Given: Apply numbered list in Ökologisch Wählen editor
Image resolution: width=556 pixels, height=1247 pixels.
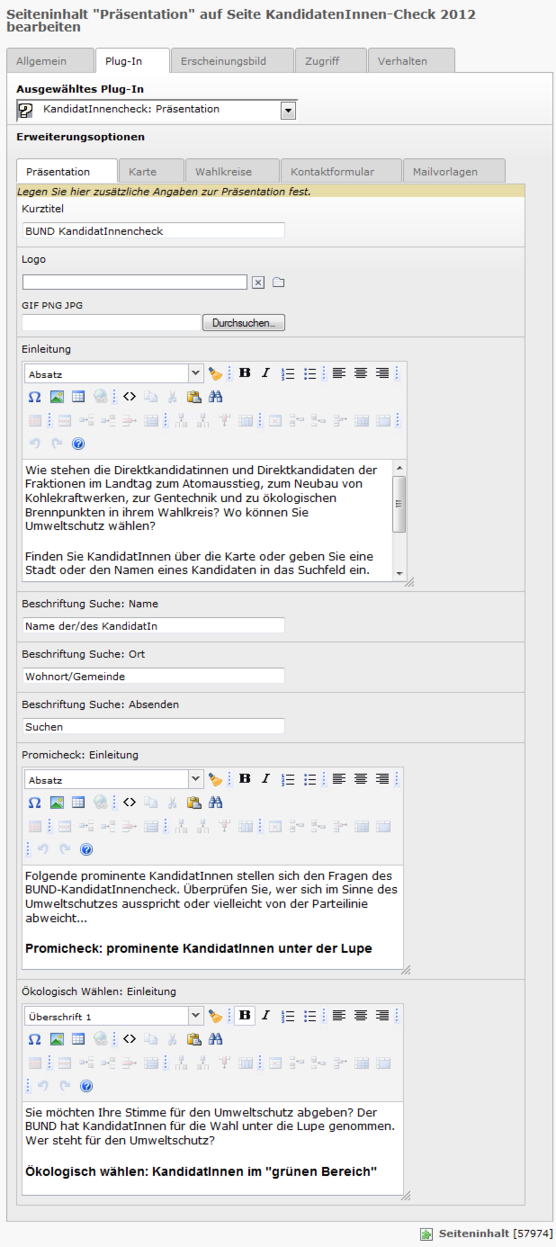Looking at the screenshot, I should point(288,1015).
